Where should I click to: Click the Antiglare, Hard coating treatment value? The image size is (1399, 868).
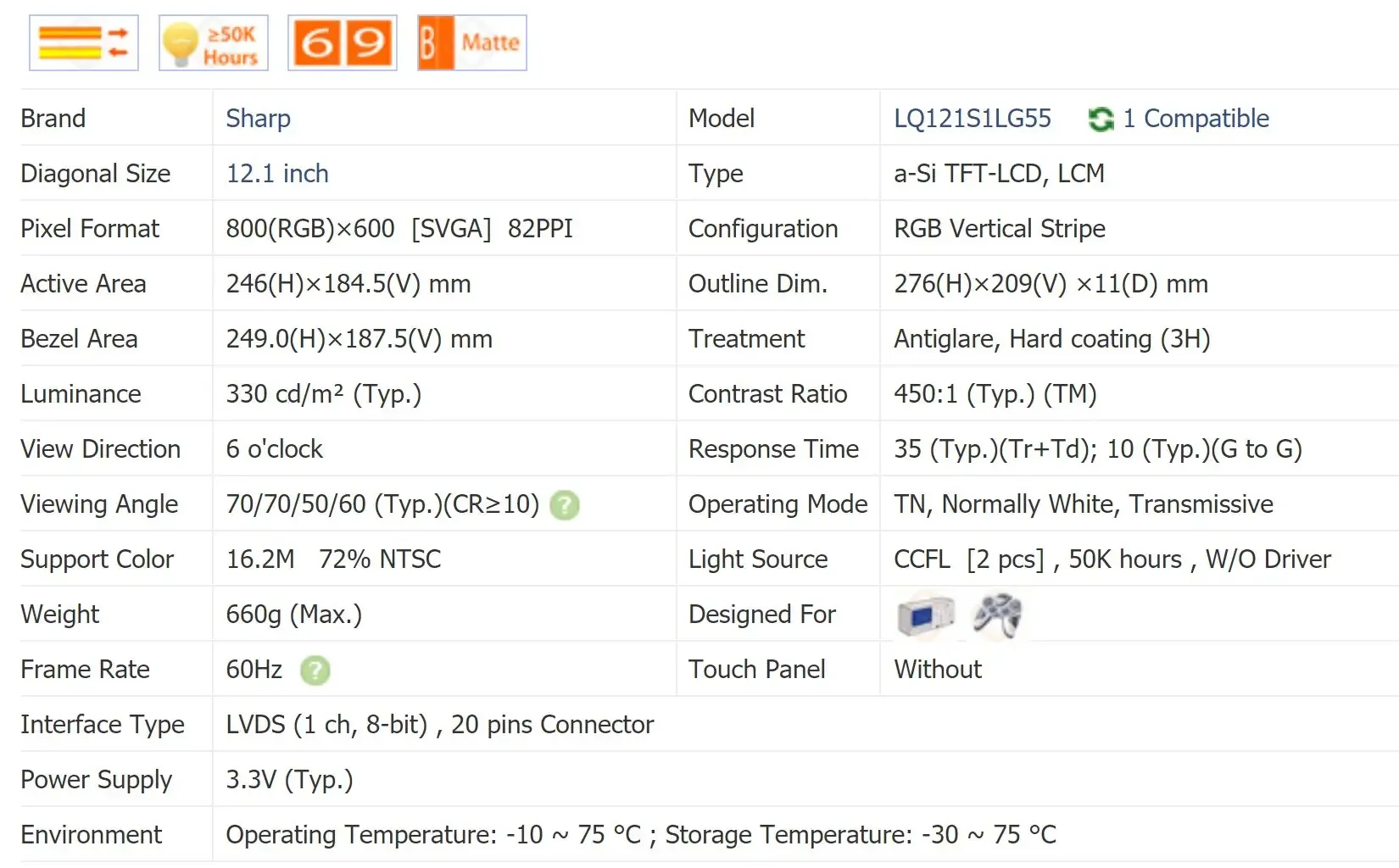point(1051,339)
